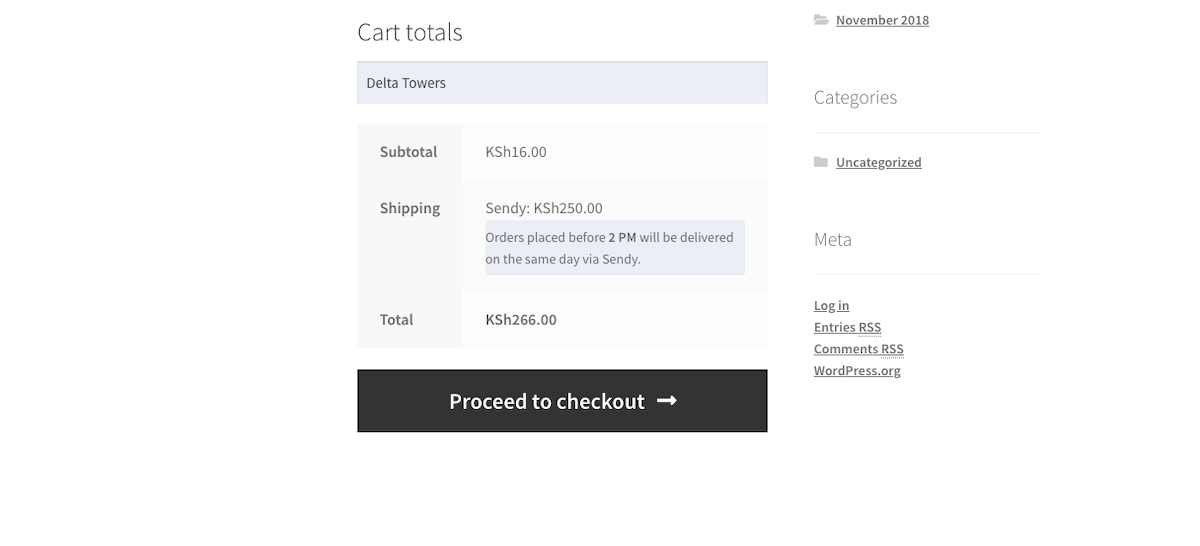Viewport: 1200px width, 546px height.
Task: Focus the Delta Towers address field
Action: click(562, 83)
